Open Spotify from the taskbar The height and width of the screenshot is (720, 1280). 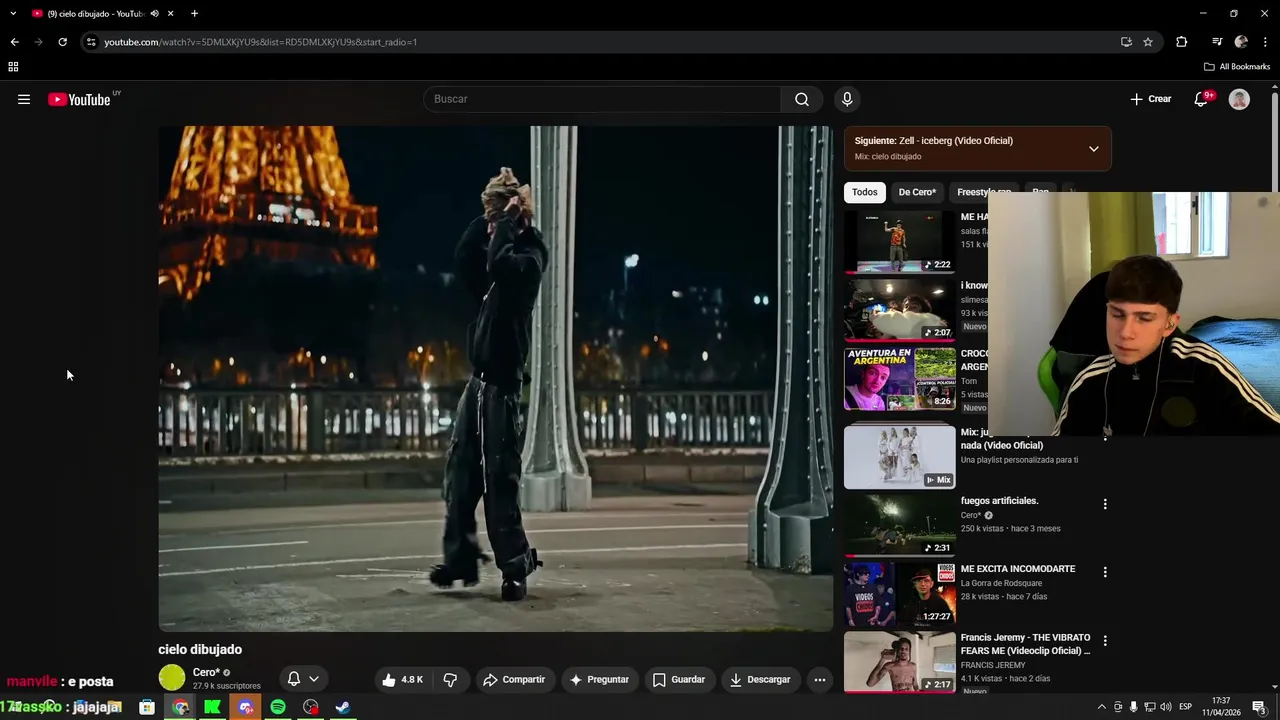pyautogui.click(x=278, y=707)
